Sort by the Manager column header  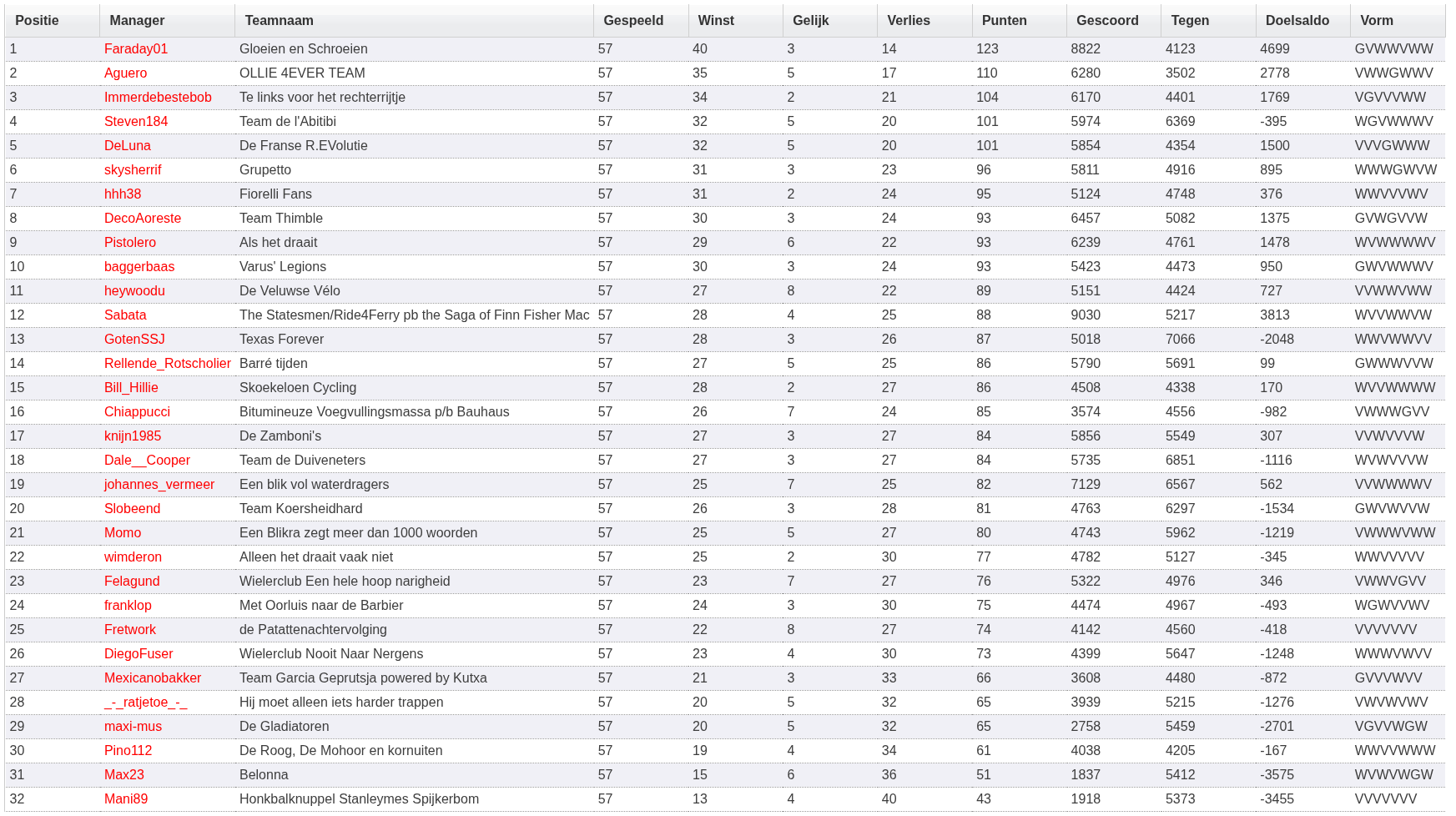(x=137, y=21)
